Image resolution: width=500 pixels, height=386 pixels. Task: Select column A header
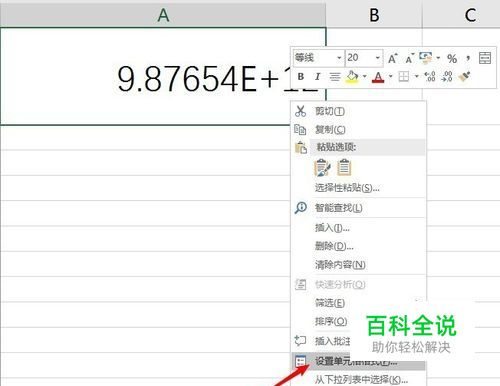point(163,15)
